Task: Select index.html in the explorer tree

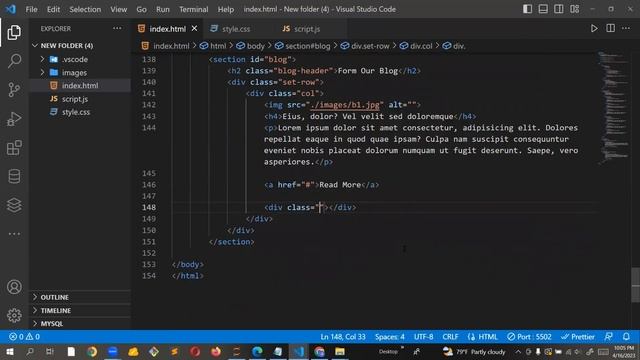Action: (x=80, y=85)
